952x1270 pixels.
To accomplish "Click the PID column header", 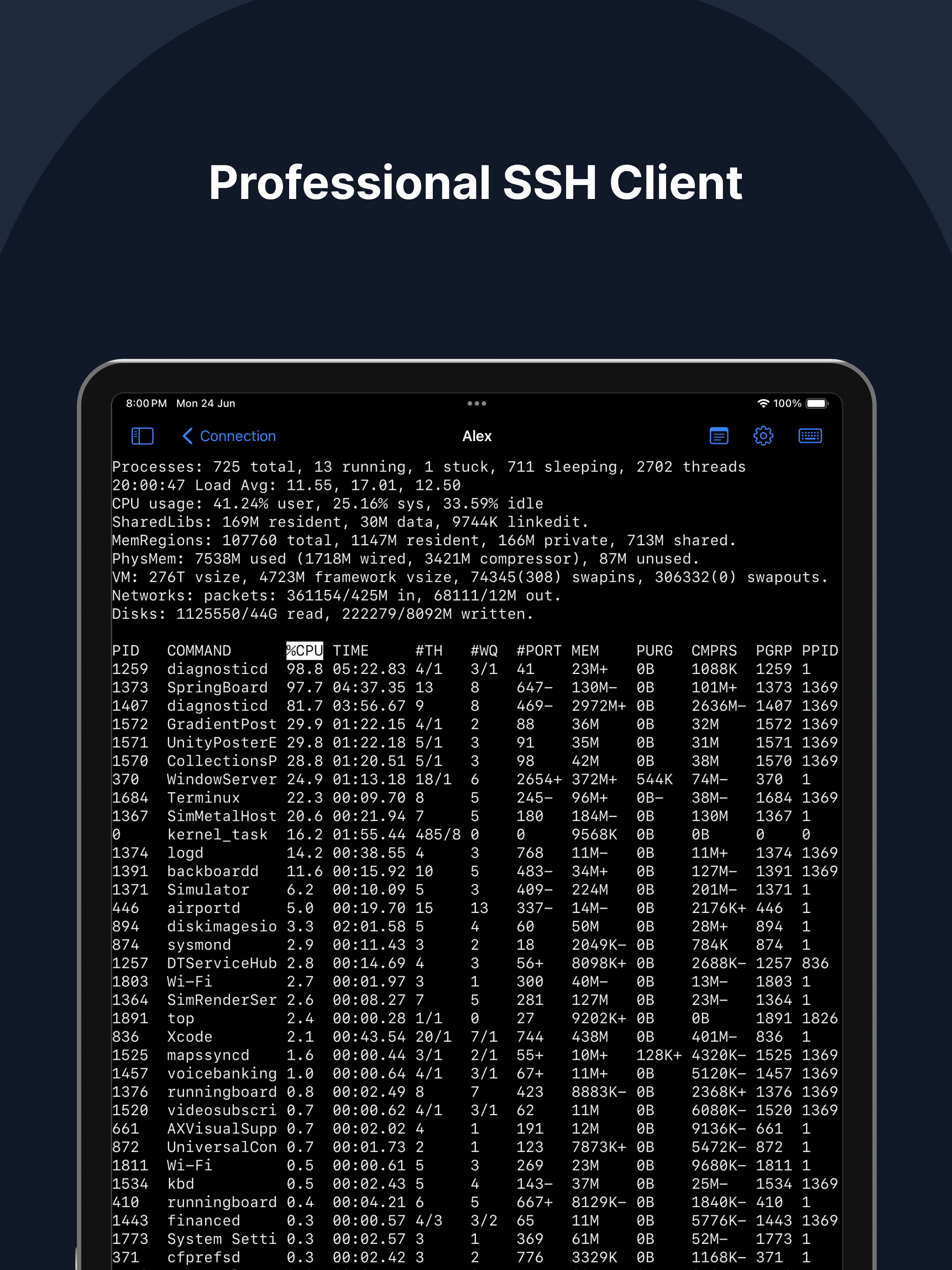I will pyautogui.click(x=126, y=650).
